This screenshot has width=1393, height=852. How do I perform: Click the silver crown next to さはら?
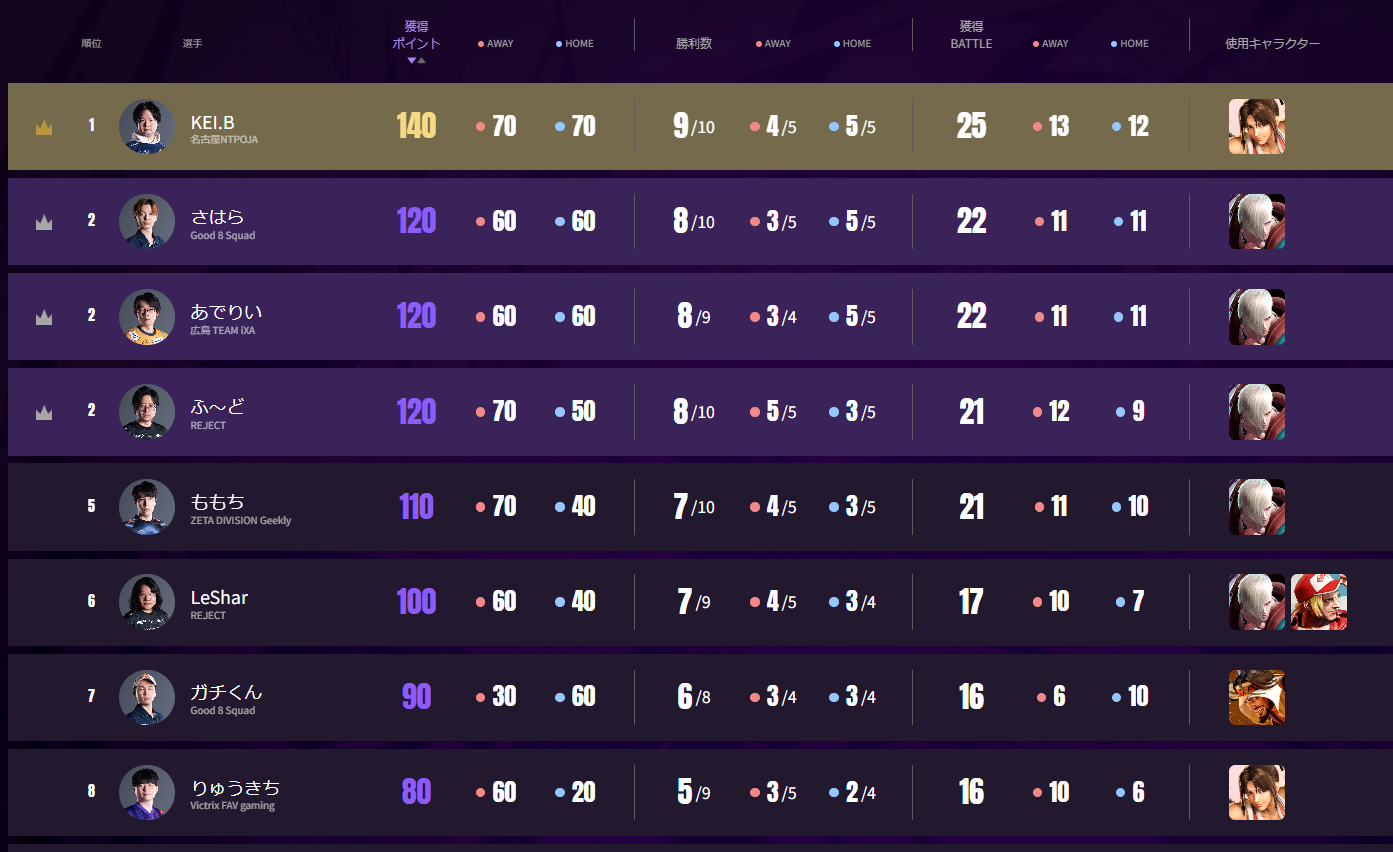(x=44, y=223)
